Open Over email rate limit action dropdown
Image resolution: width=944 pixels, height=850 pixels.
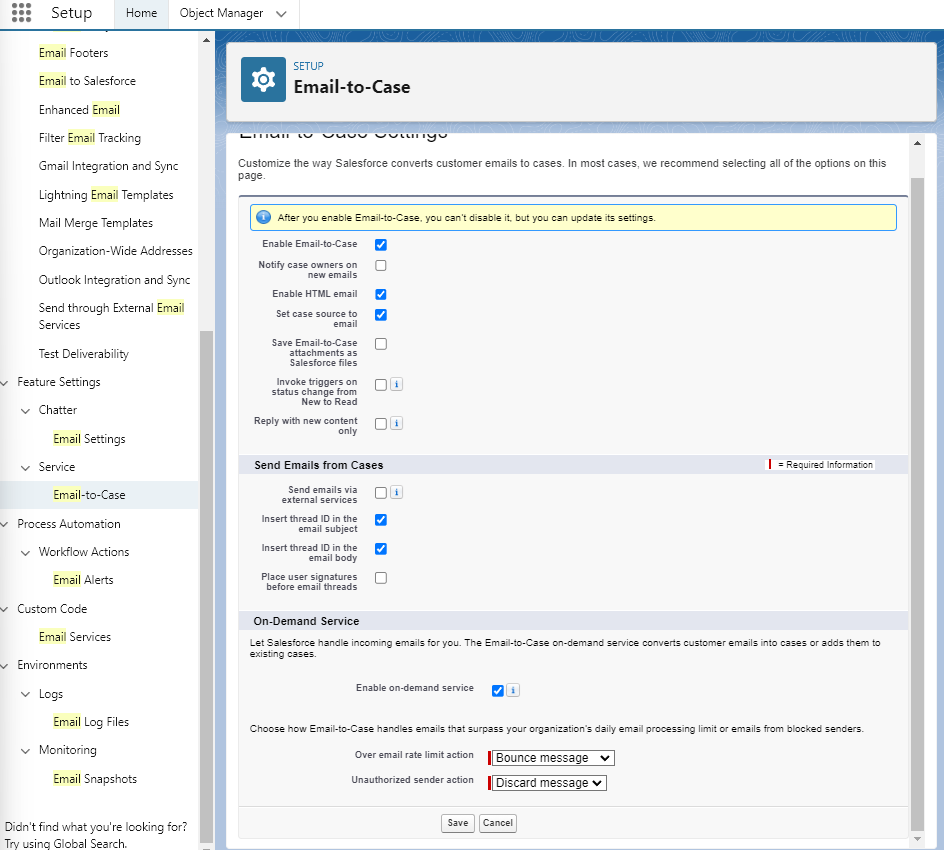click(553, 758)
